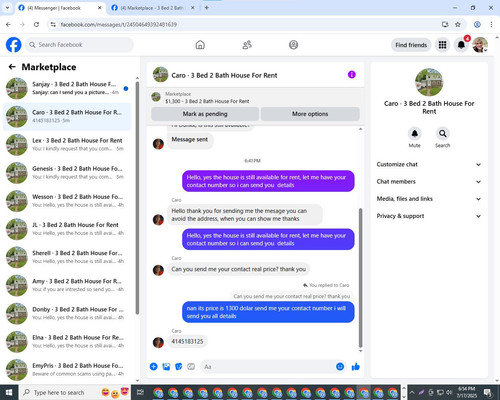Expand Privacy & support section
The image size is (500, 400).
[x=429, y=216]
